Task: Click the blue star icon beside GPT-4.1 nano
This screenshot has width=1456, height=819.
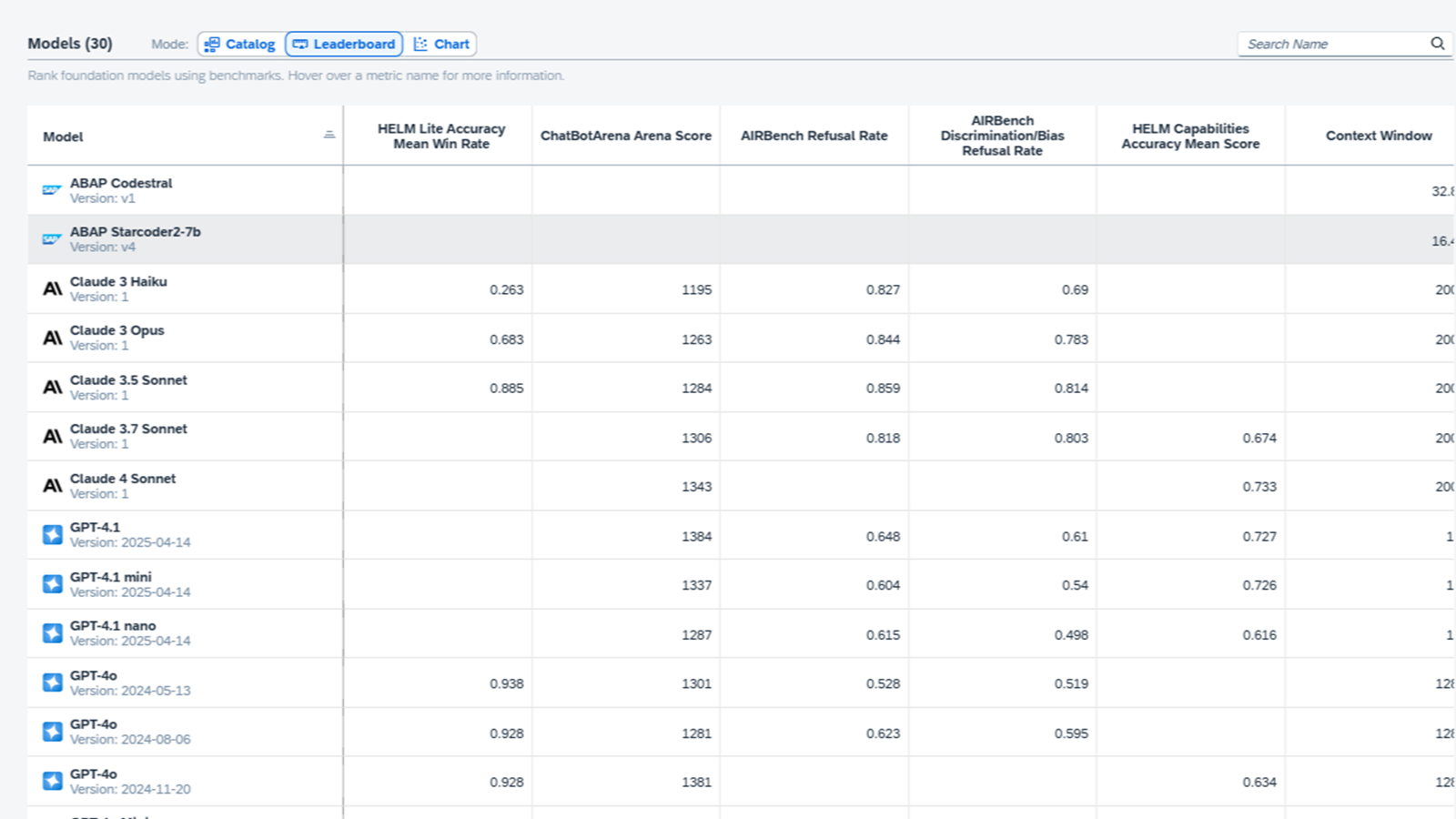Action: [53, 633]
